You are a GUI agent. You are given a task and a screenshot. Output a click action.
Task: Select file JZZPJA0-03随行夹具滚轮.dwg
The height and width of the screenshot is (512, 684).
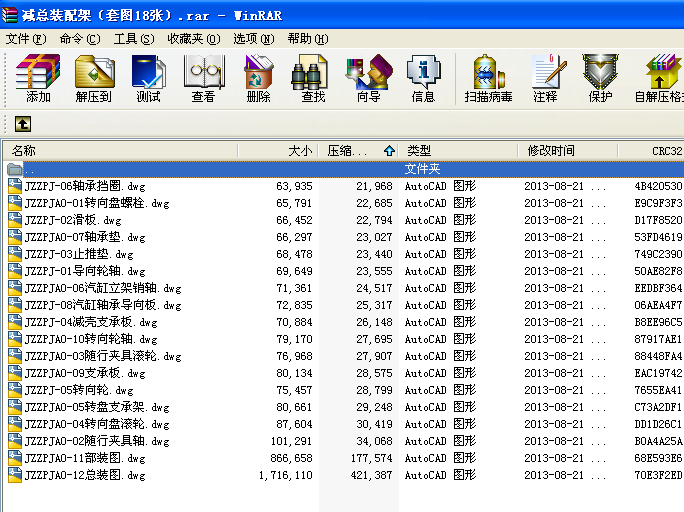coord(103,356)
